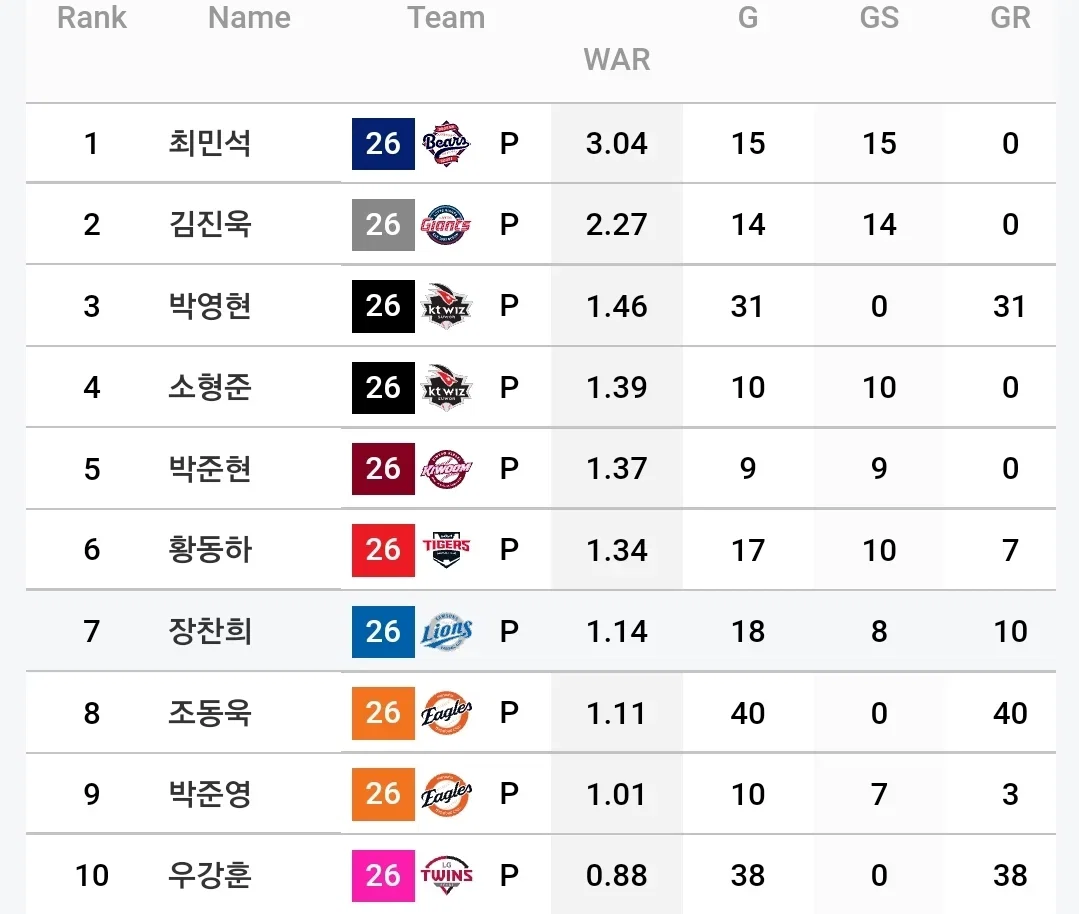Click the Samsung Lions team logo
1079x914 pixels.
[x=446, y=631]
